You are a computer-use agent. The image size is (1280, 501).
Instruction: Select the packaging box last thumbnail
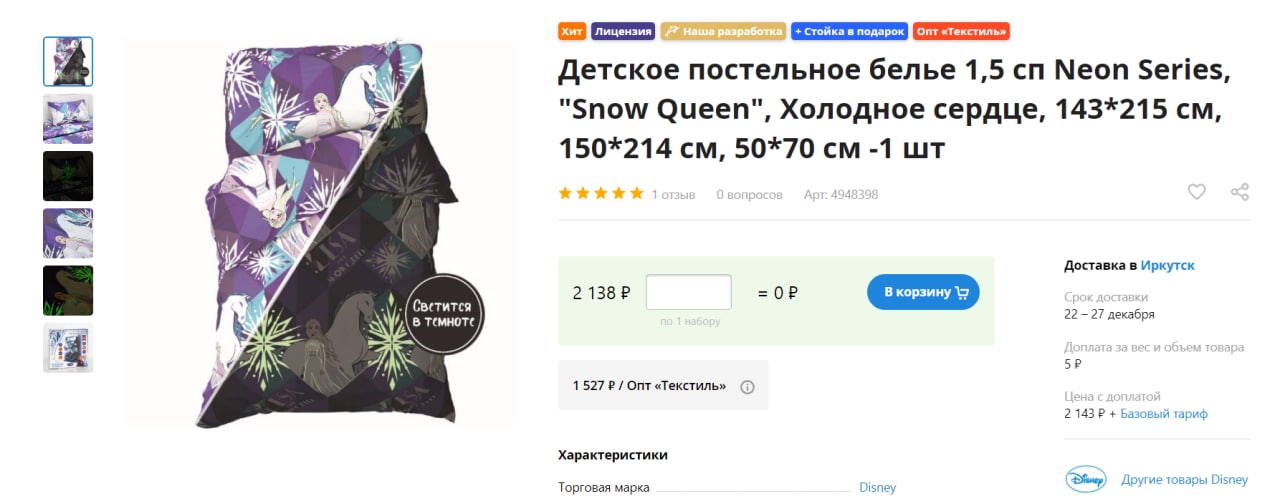68,348
